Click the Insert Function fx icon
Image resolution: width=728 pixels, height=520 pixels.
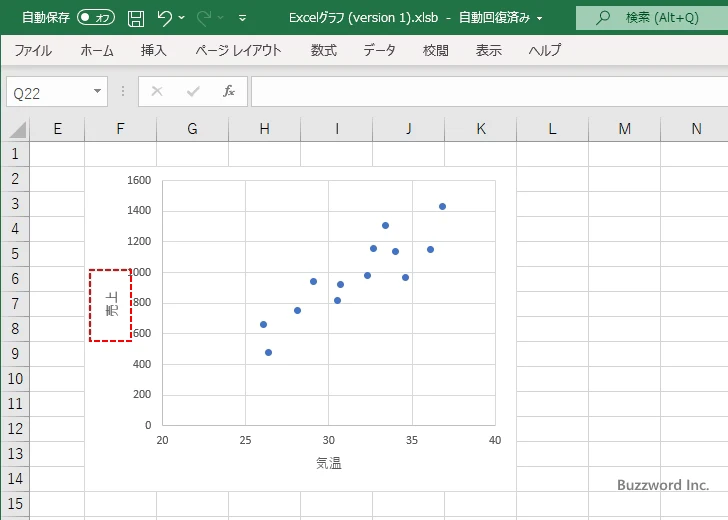228,91
